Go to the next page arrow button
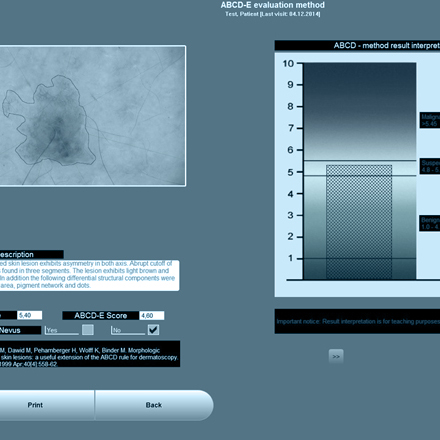Screen dimensions: 440x440 click(336, 356)
